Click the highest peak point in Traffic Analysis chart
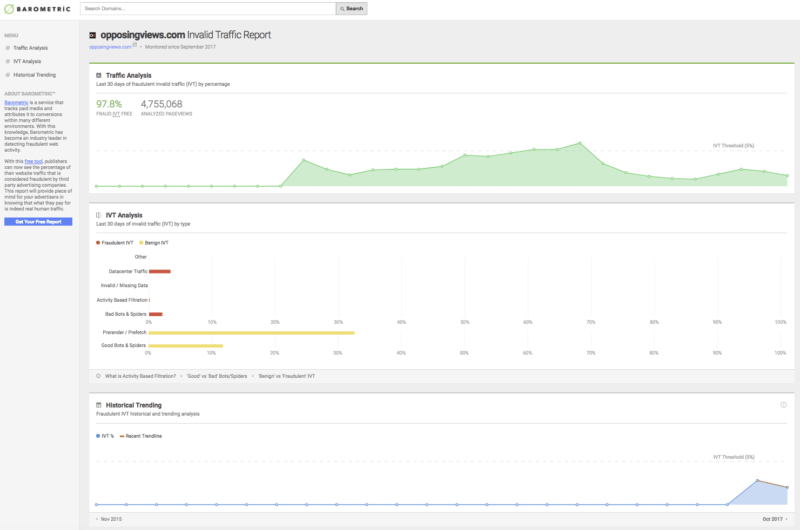 click(x=580, y=143)
